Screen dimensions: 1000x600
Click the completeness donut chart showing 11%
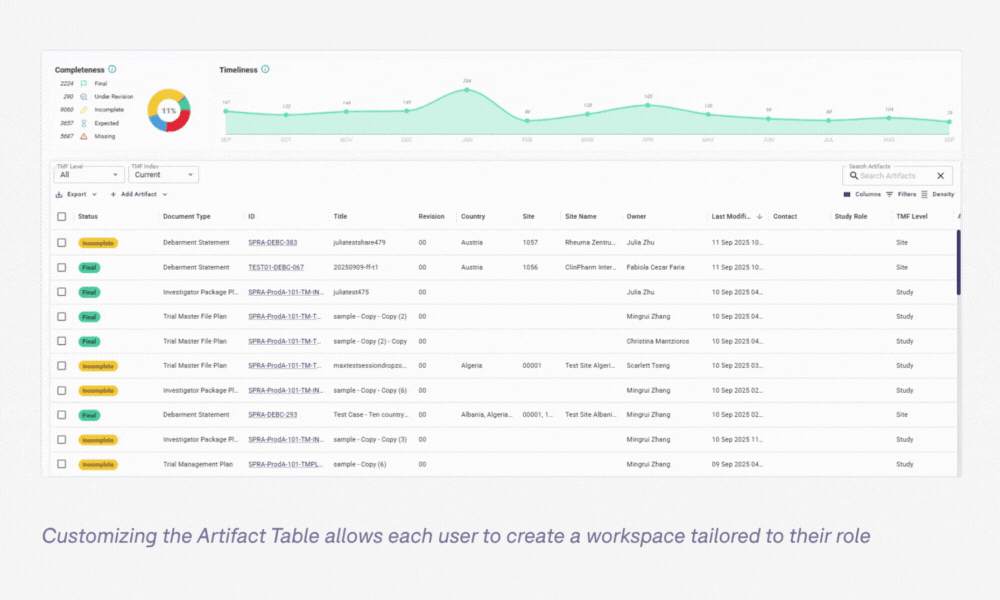click(168, 110)
